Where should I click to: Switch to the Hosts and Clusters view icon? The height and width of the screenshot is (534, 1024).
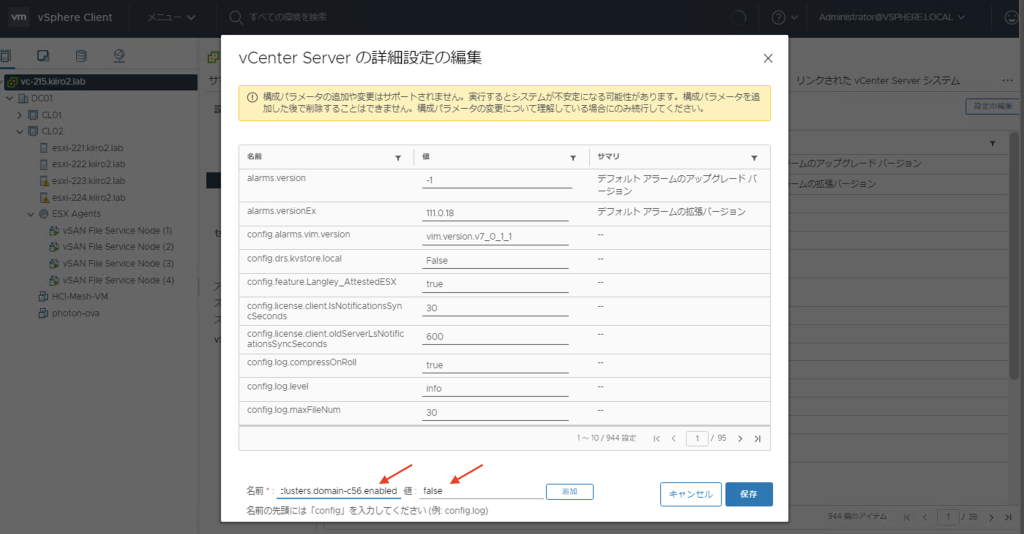(x=6, y=56)
